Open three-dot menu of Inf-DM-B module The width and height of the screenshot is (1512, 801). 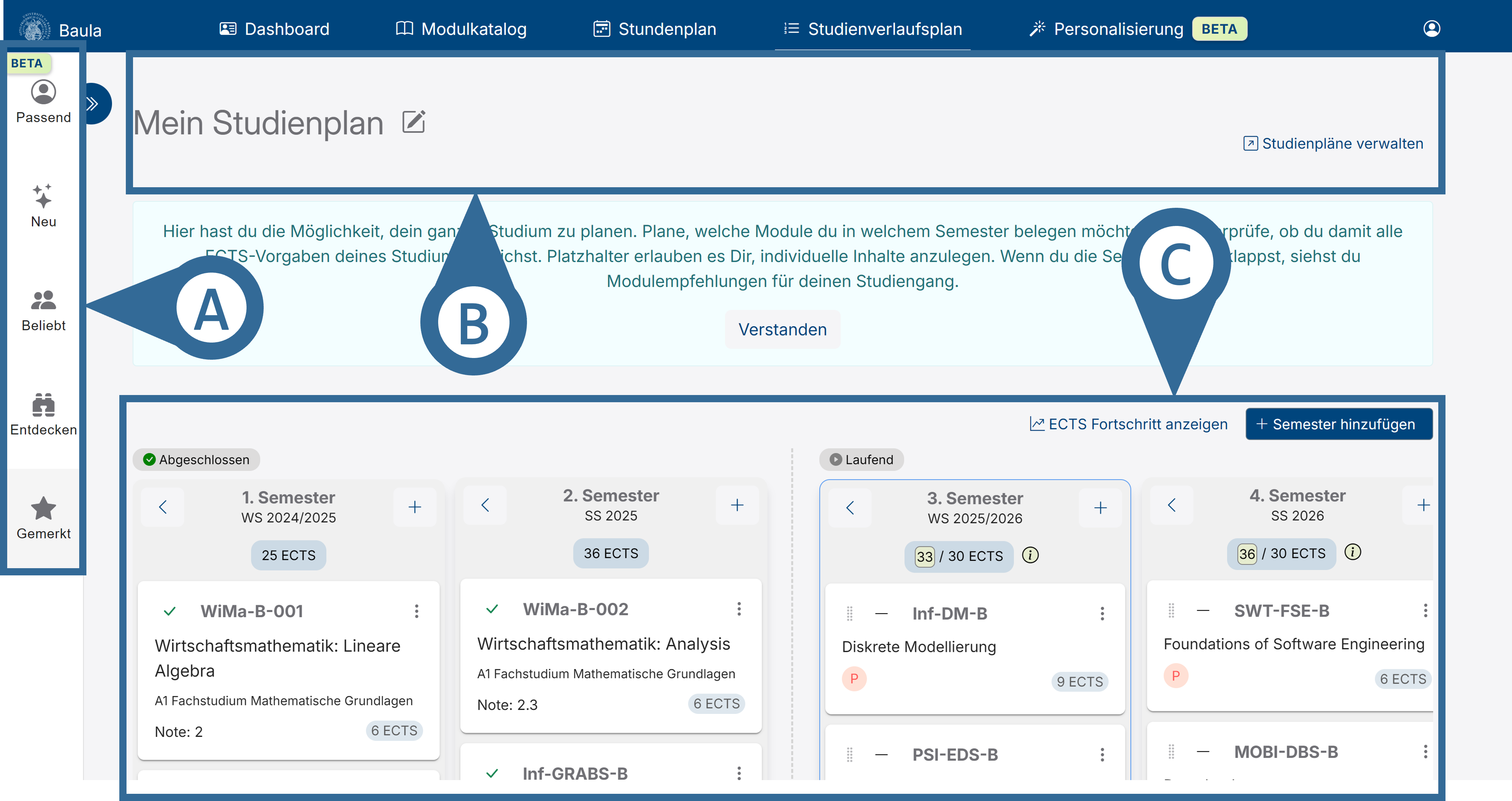point(1102,614)
